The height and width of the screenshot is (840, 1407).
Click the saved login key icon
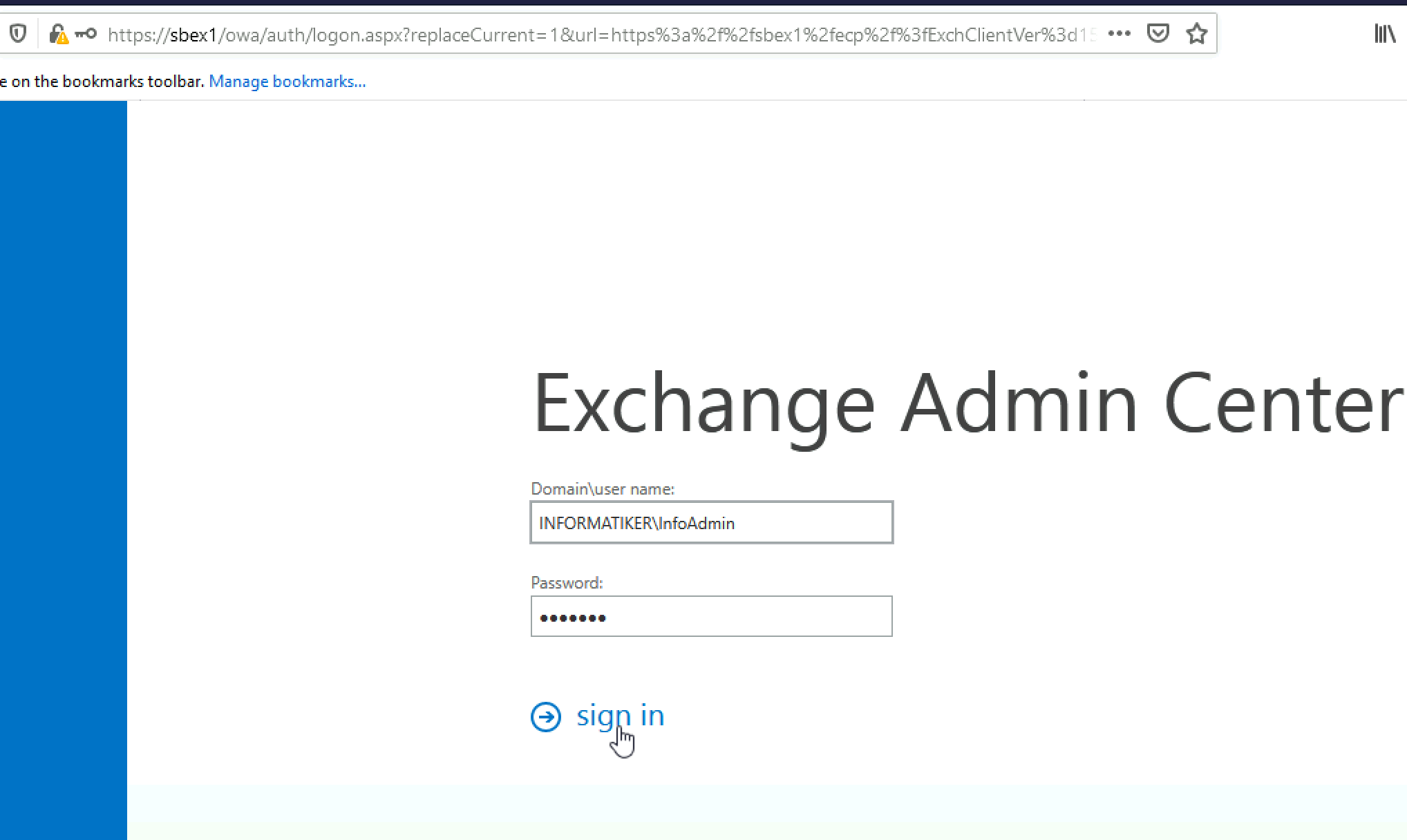pyautogui.click(x=86, y=33)
